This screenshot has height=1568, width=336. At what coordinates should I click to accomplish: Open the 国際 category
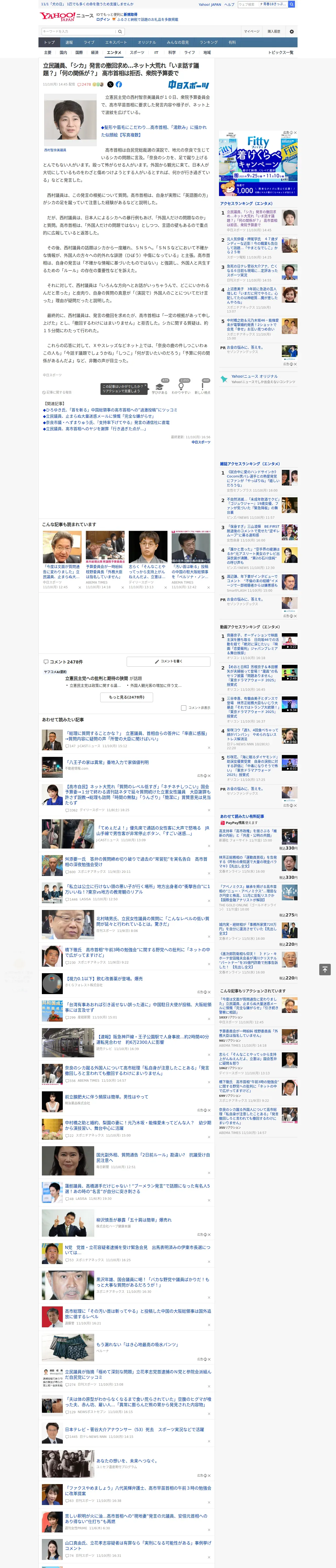79,52
